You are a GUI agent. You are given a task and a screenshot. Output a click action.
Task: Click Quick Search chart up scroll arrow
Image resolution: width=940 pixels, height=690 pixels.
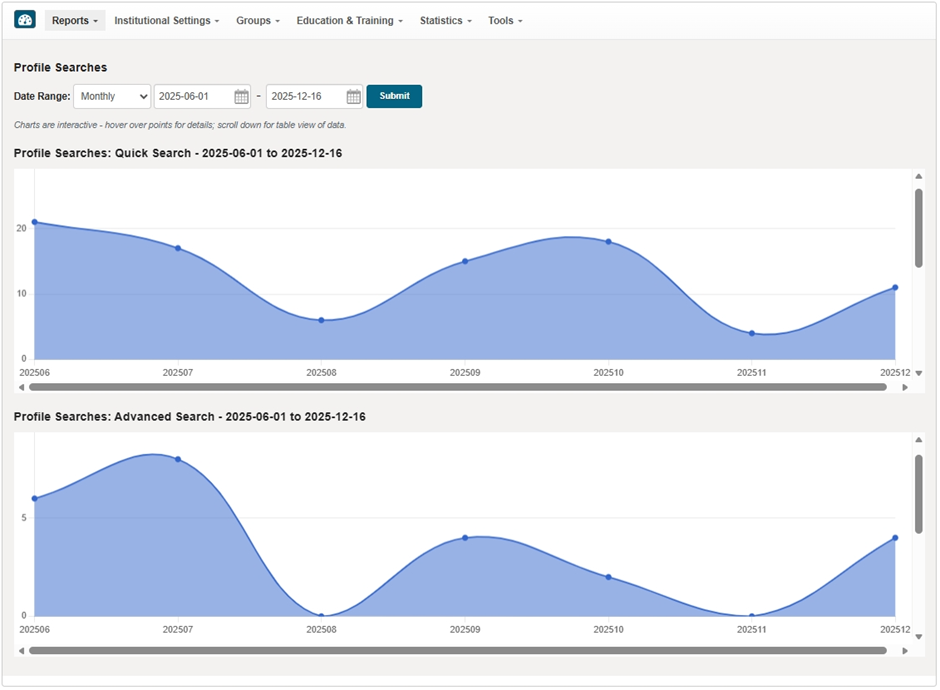(x=918, y=176)
